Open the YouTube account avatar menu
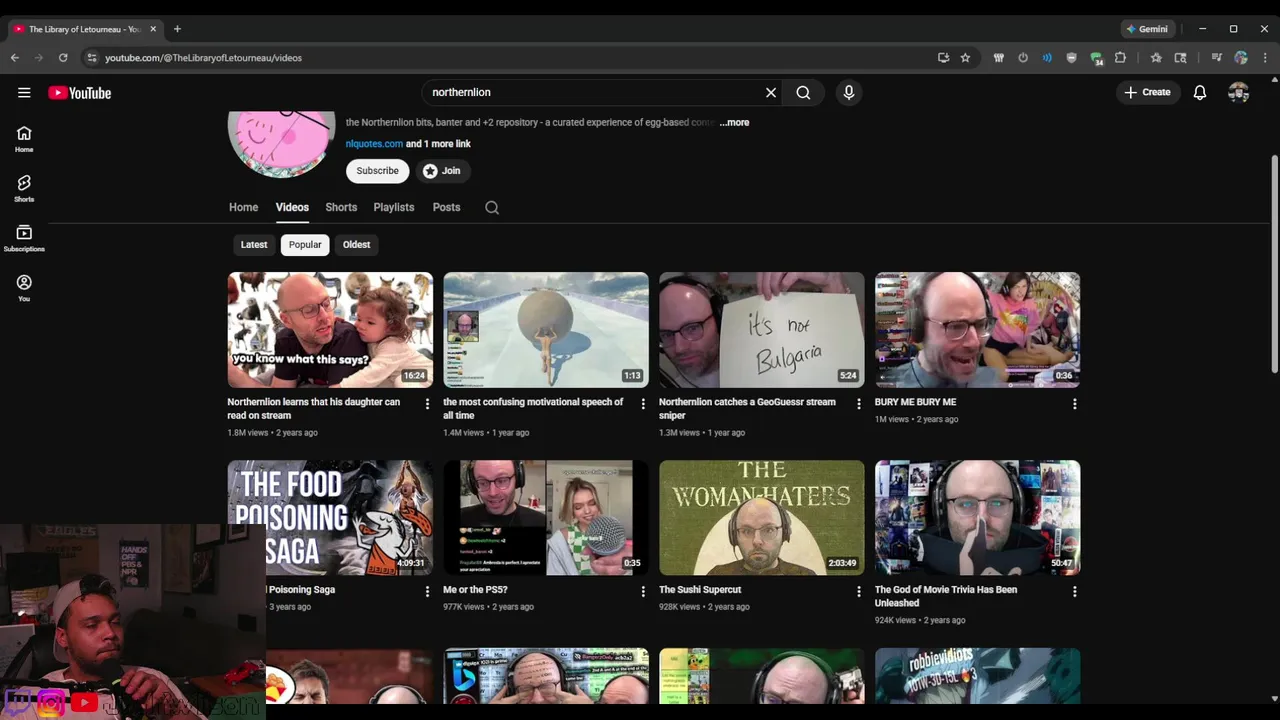This screenshot has height=720, width=1280. click(1239, 93)
